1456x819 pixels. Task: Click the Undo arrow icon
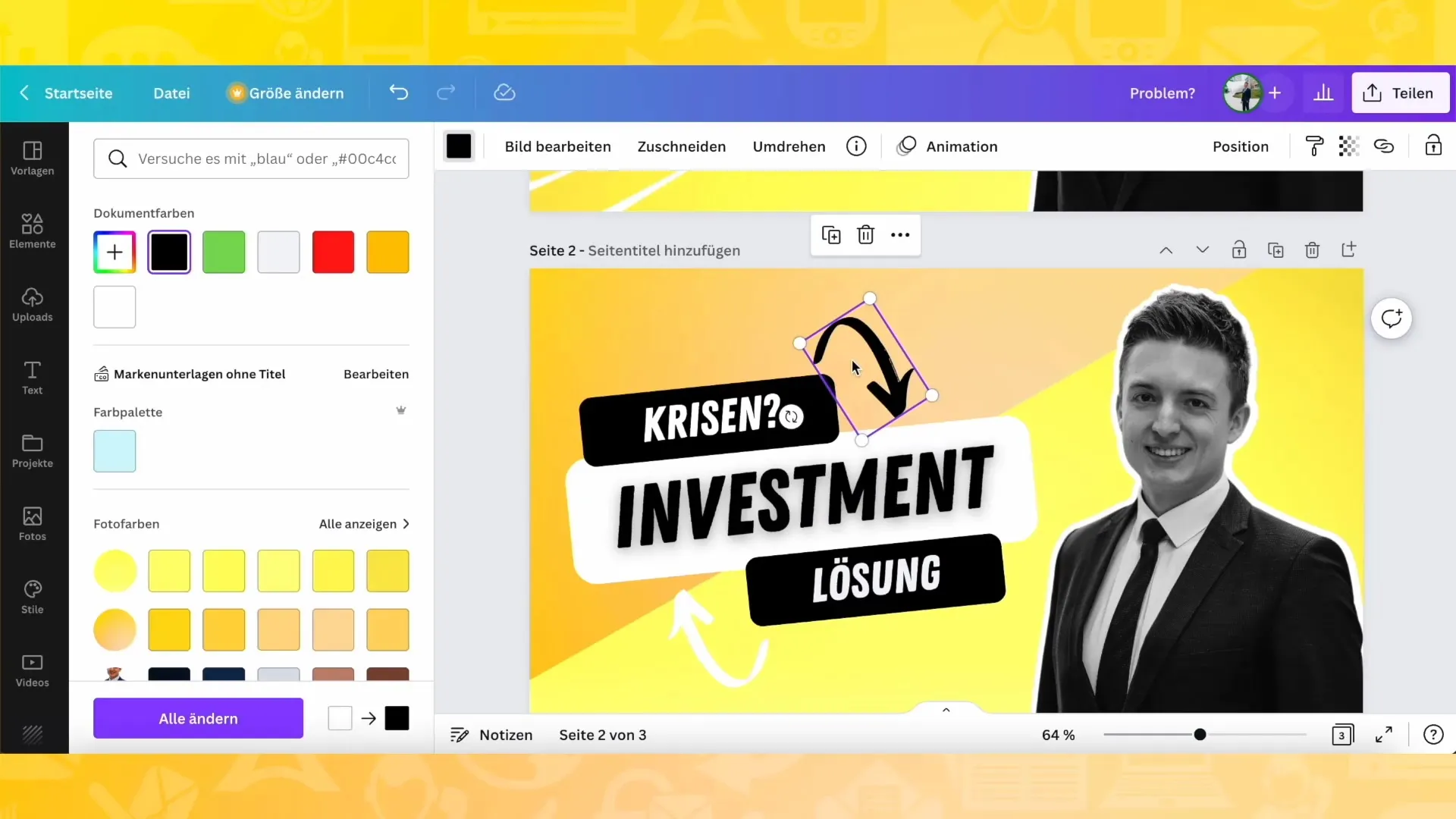click(x=397, y=92)
